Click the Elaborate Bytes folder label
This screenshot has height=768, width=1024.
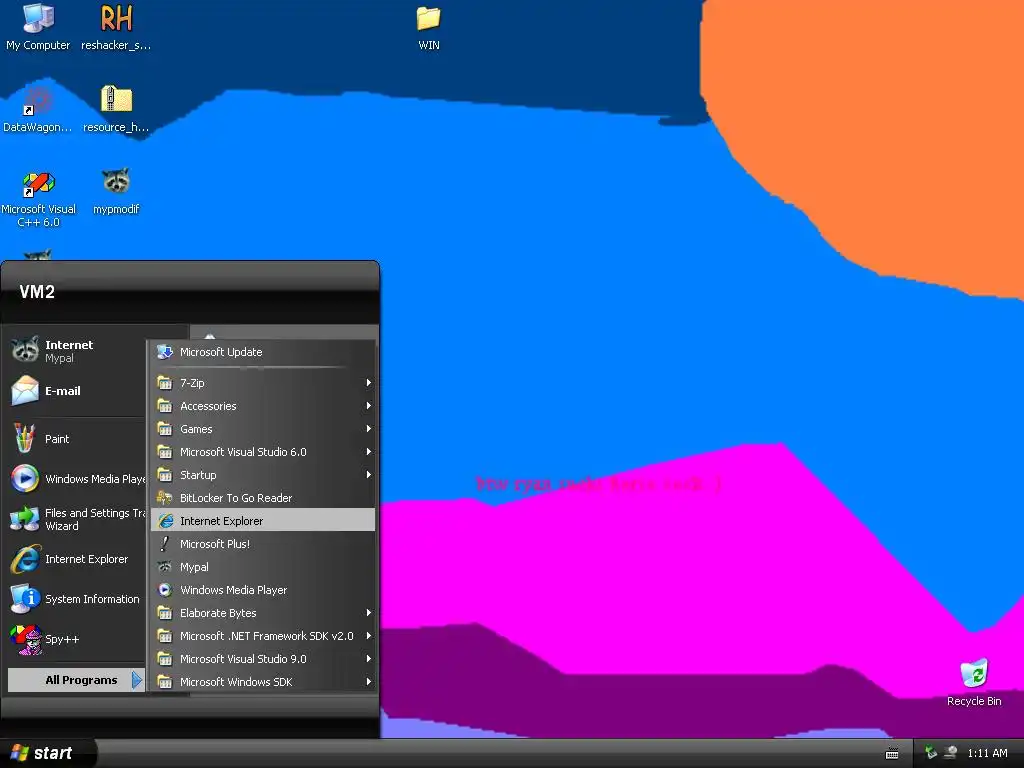point(218,613)
